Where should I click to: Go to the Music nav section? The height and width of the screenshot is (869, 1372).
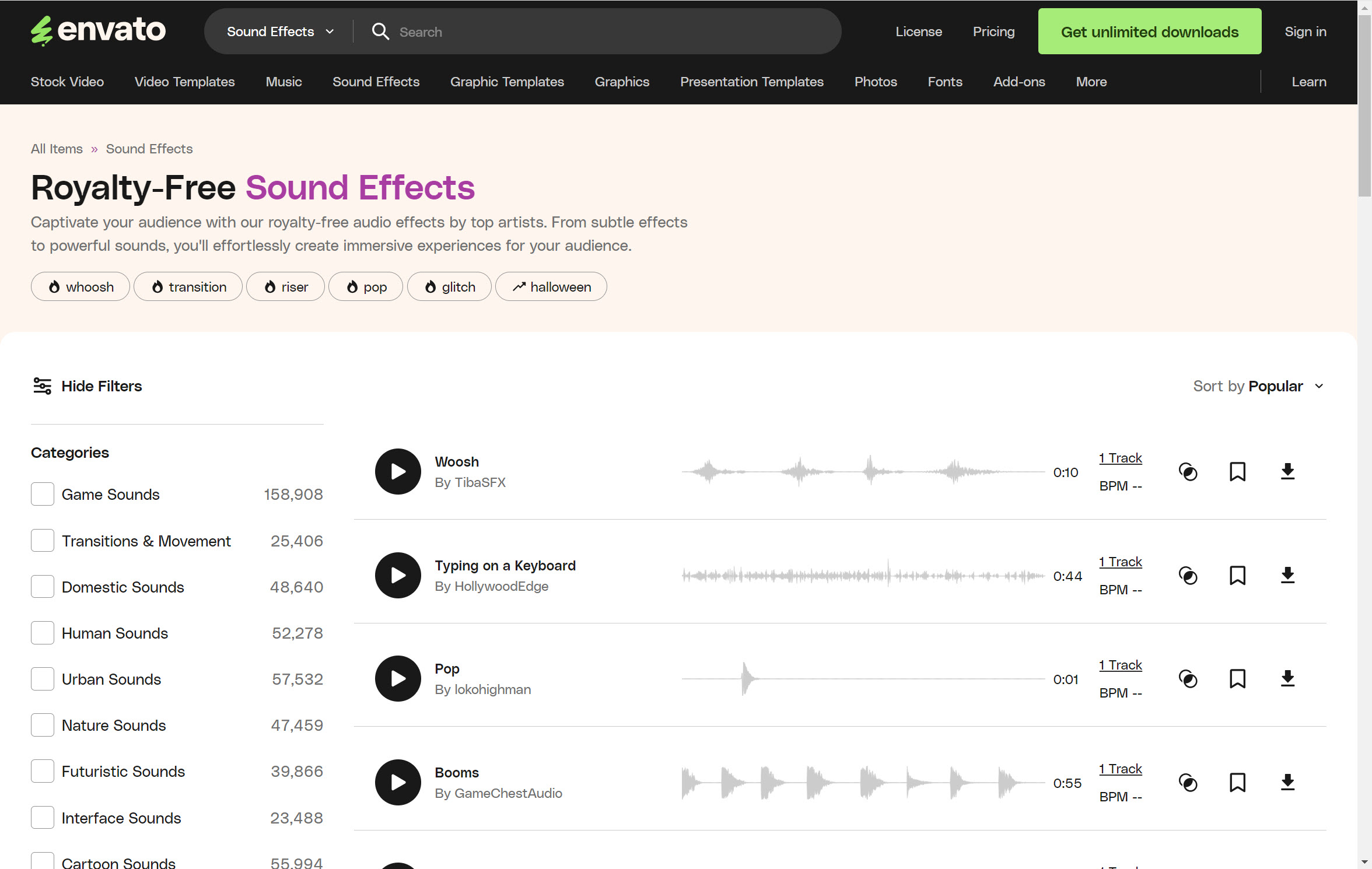(283, 82)
